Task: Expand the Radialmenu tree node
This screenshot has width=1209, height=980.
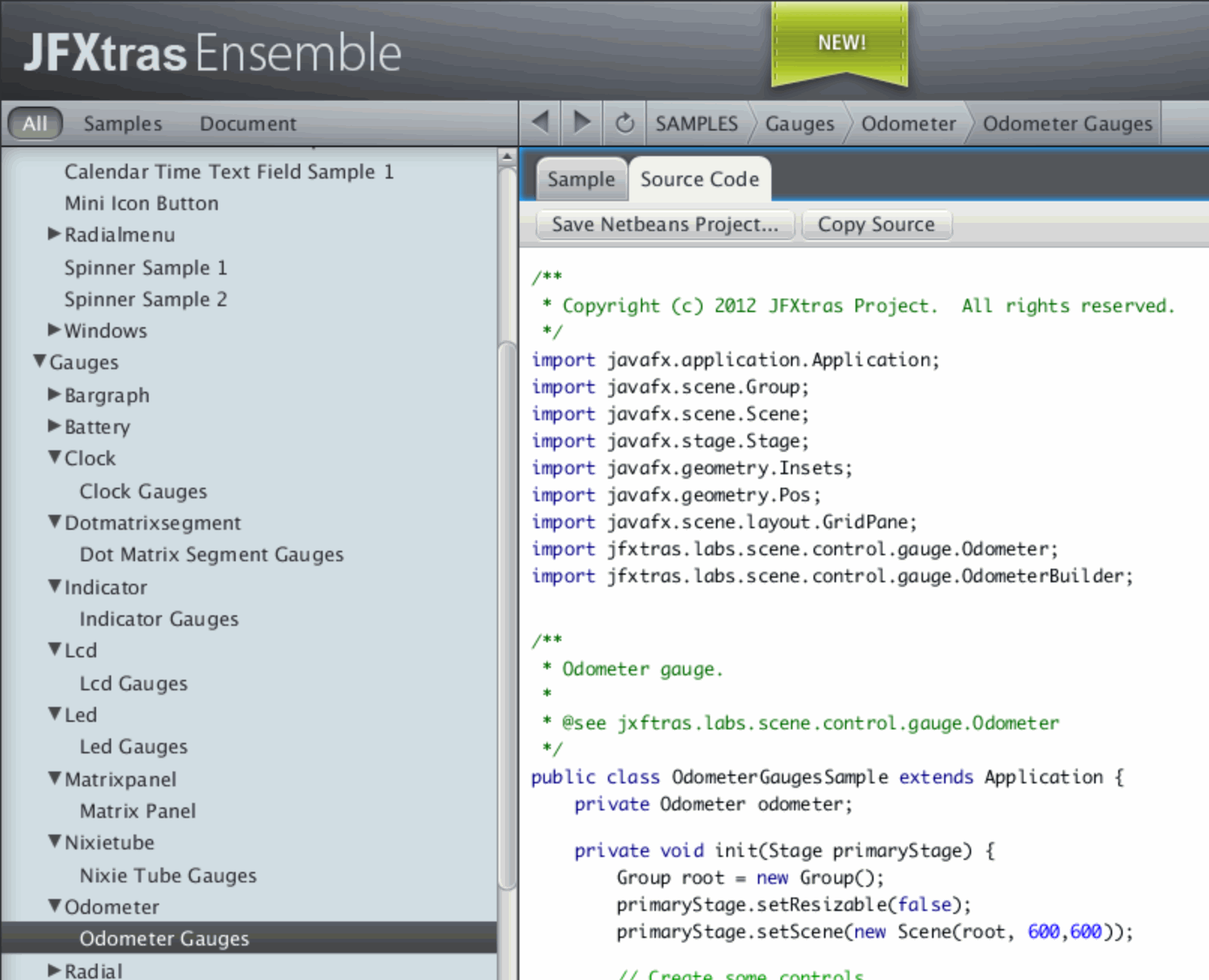Action: click(54, 234)
